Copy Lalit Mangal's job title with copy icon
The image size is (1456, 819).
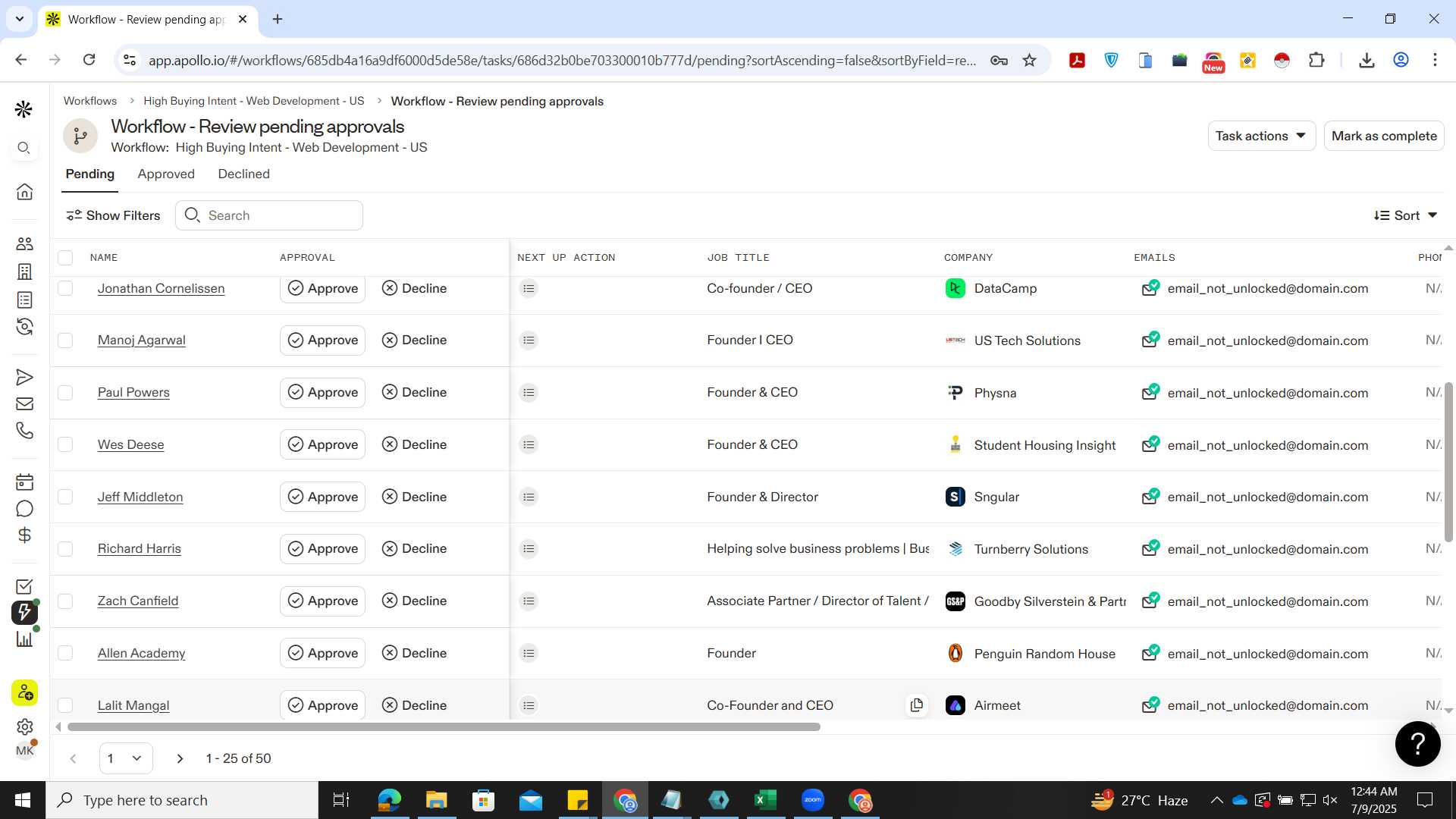(916, 705)
